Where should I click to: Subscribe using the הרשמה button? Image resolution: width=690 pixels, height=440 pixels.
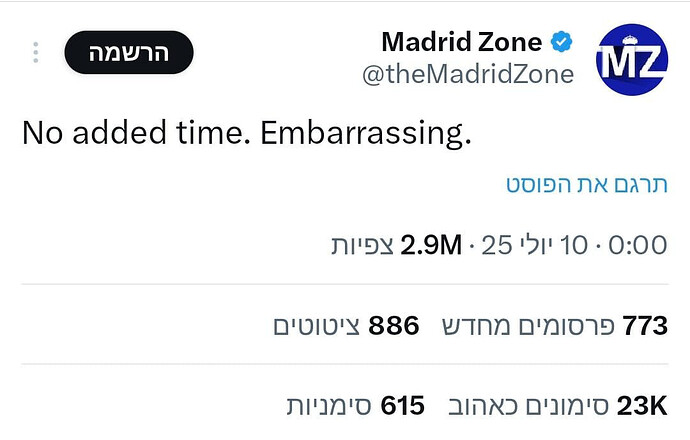pos(129,52)
